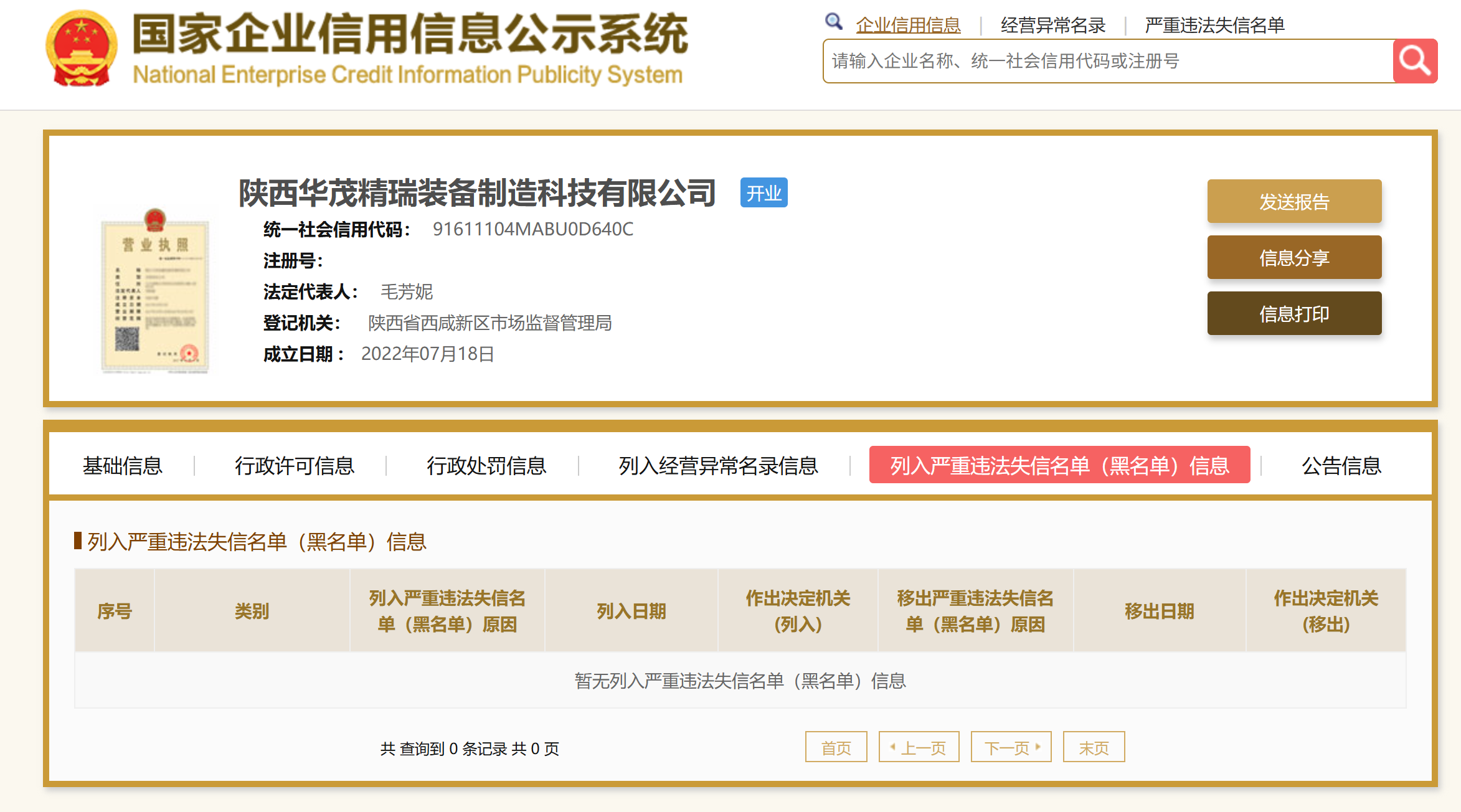The height and width of the screenshot is (812, 1461).
Task: Open the 行政处罚信息 tab
Action: click(486, 466)
